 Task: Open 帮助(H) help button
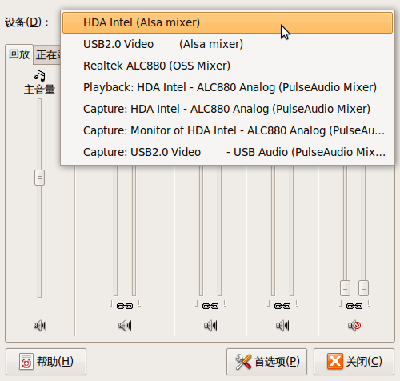(x=46, y=361)
